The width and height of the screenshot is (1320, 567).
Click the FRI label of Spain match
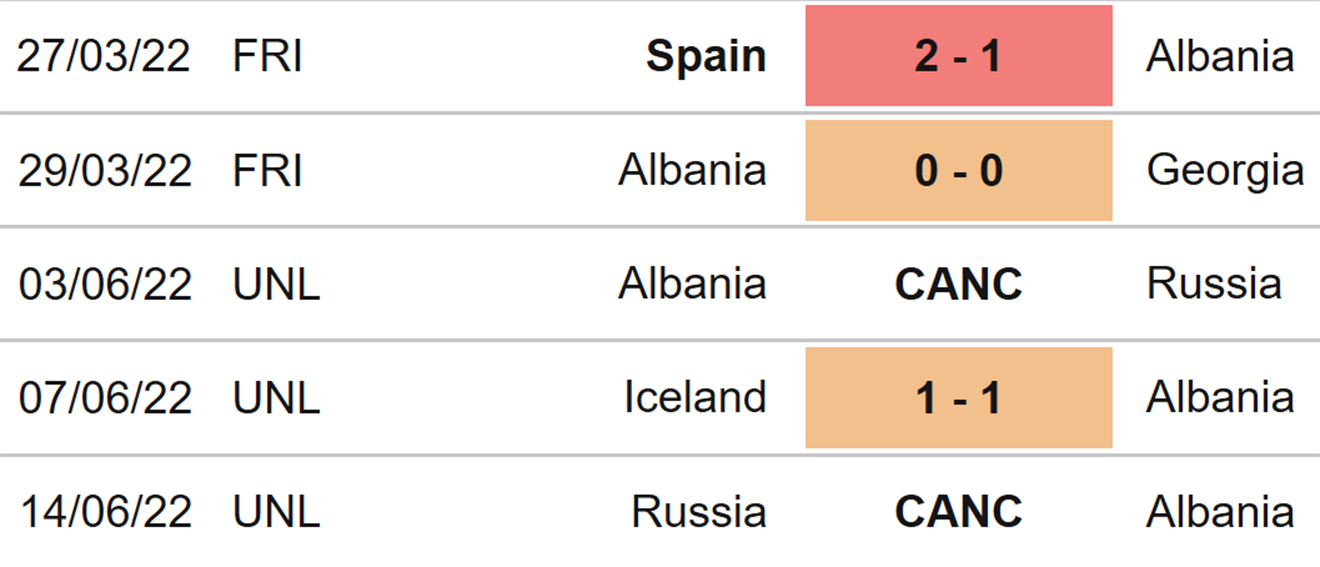point(267,56)
